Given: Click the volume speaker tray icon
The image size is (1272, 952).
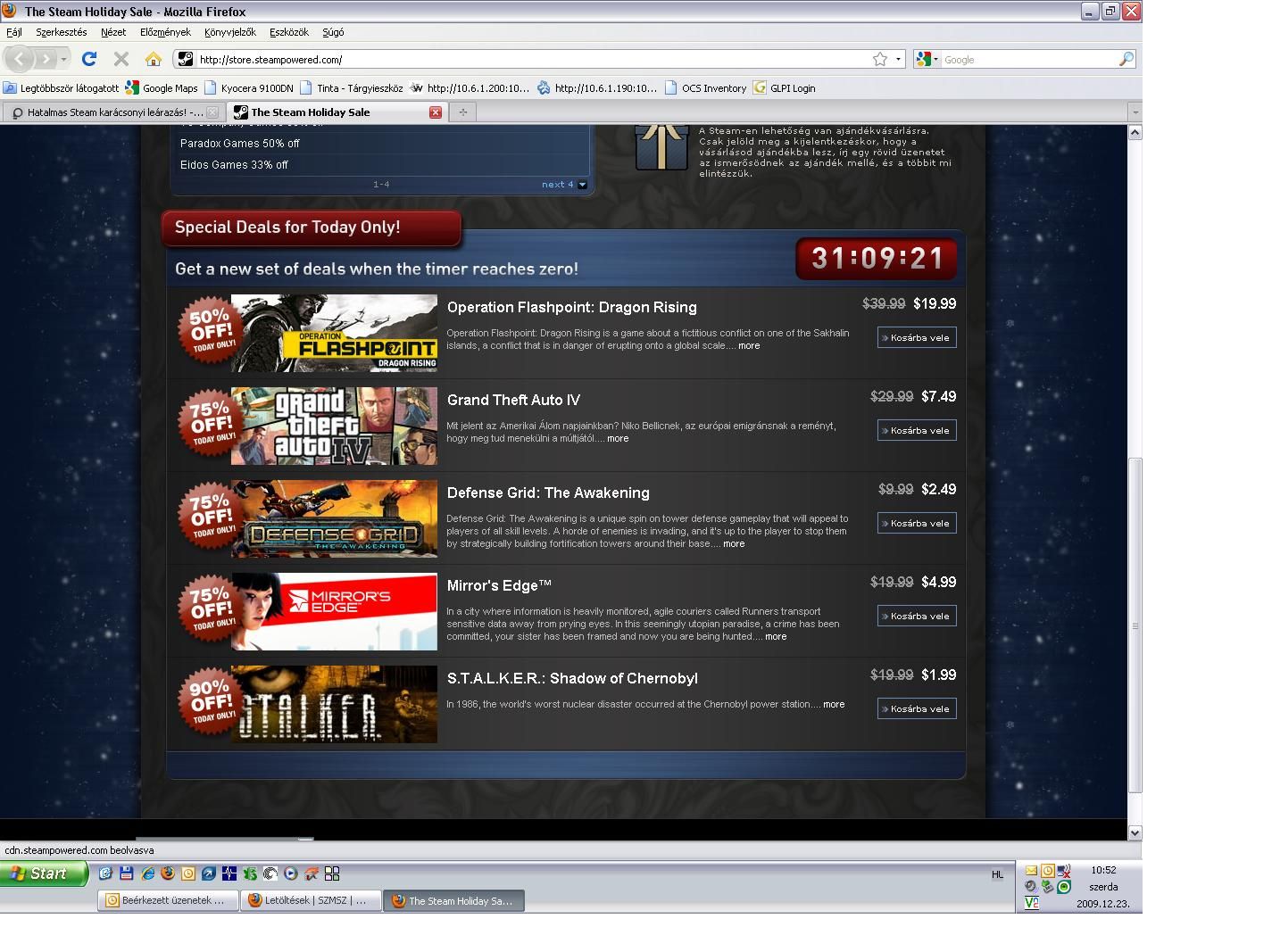Looking at the screenshot, I should coord(1030,886).
